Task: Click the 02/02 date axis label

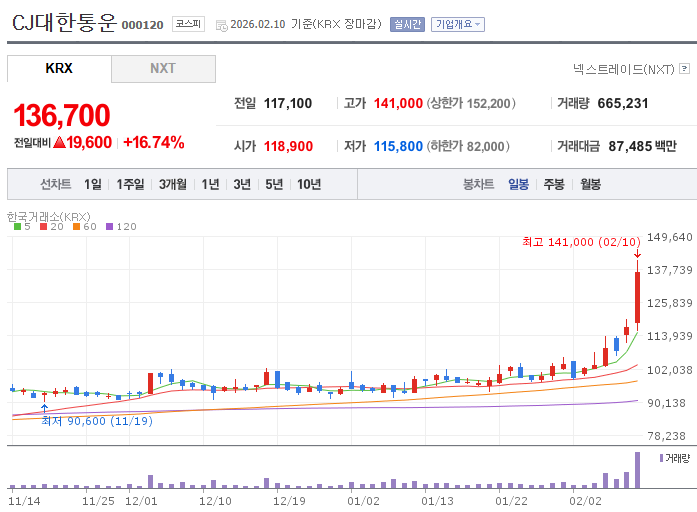Action: [x=585, y=501]
